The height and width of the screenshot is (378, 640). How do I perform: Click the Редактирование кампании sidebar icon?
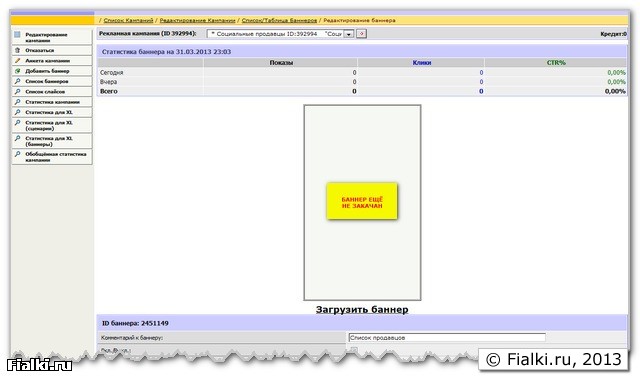click(17, 35)
